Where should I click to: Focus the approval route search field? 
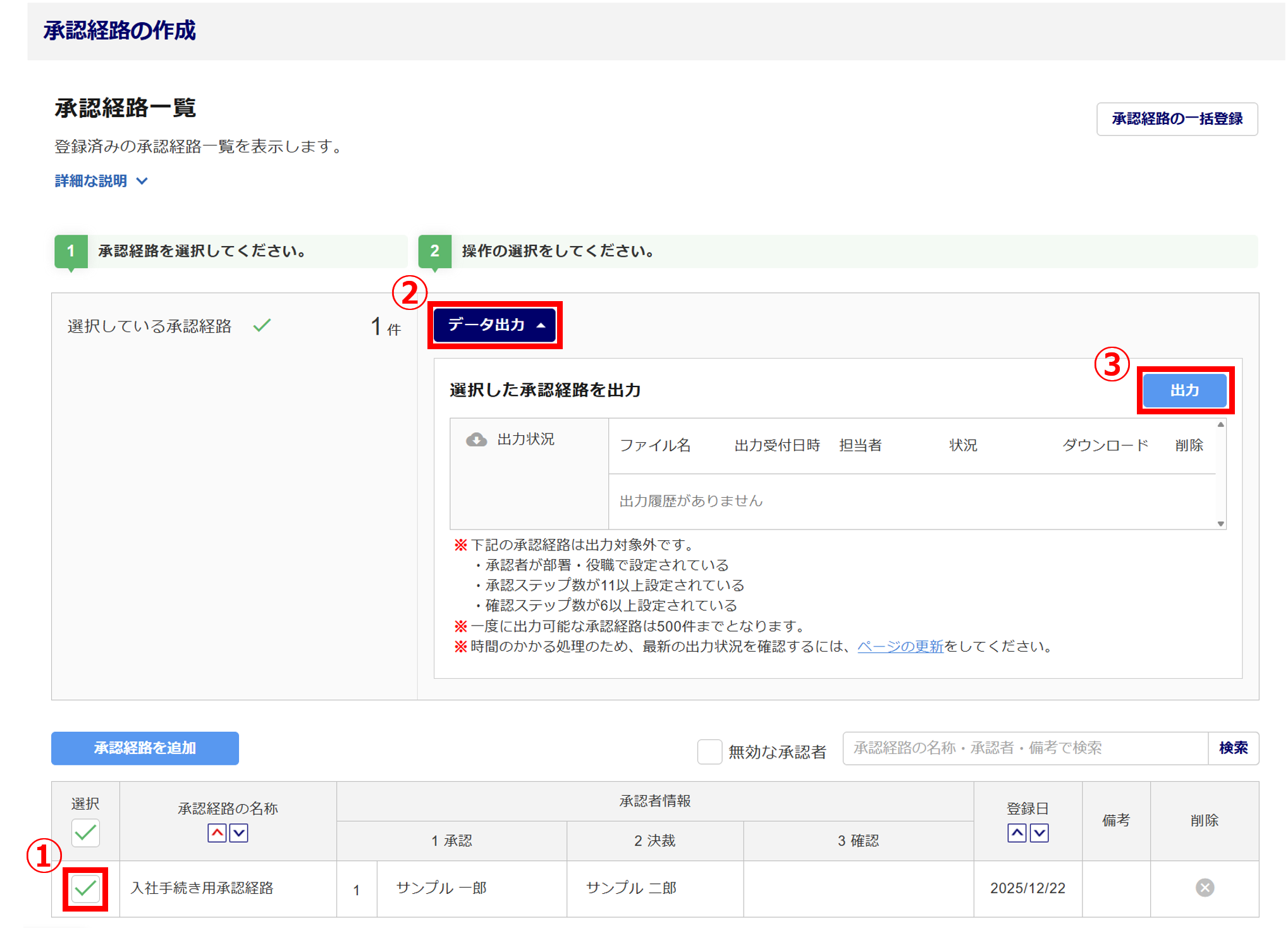[x=1024, y=748]
